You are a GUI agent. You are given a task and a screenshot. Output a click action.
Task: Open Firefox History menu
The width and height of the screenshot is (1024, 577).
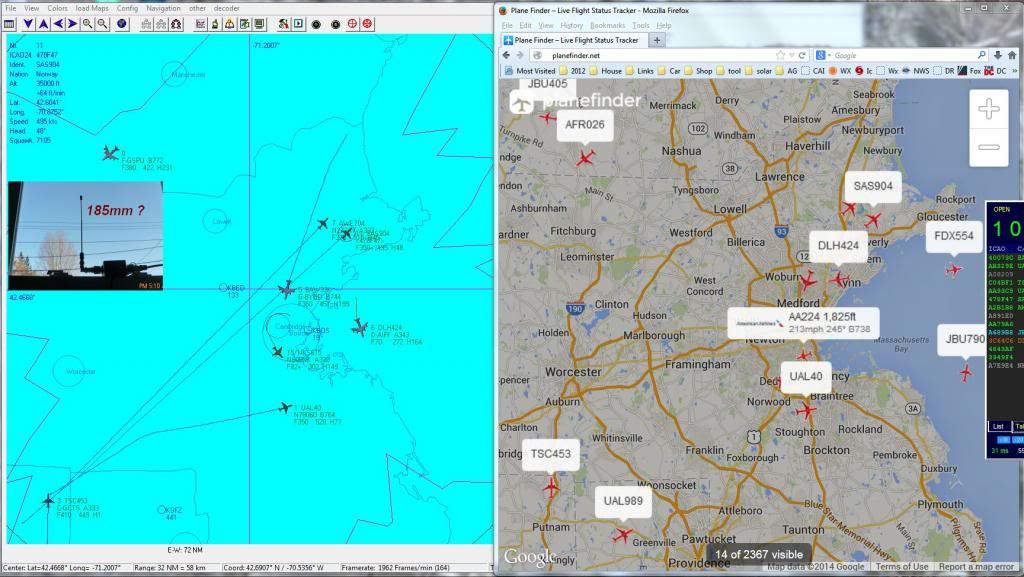point(571,25)
